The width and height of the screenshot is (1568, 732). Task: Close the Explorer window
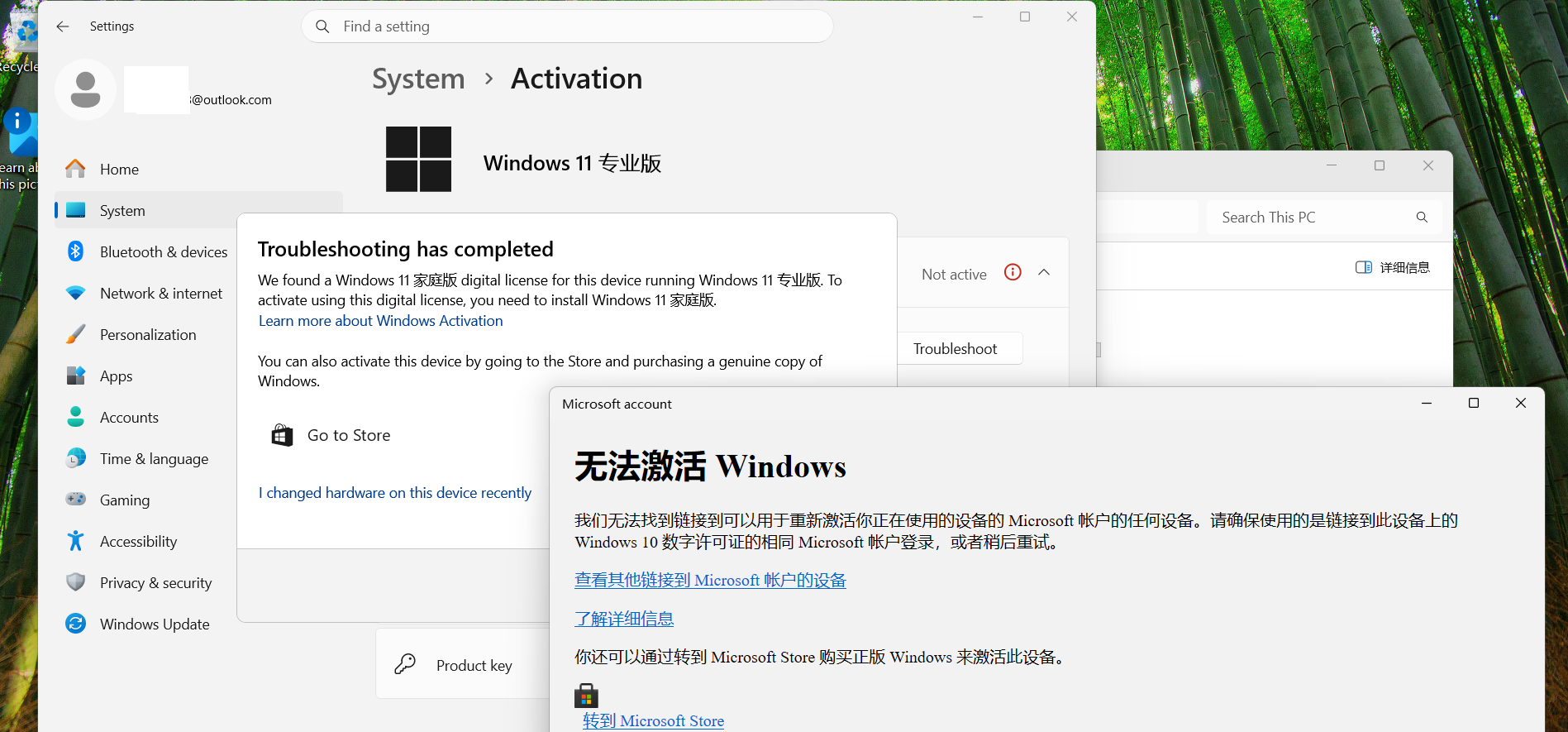pos(1427,165)
